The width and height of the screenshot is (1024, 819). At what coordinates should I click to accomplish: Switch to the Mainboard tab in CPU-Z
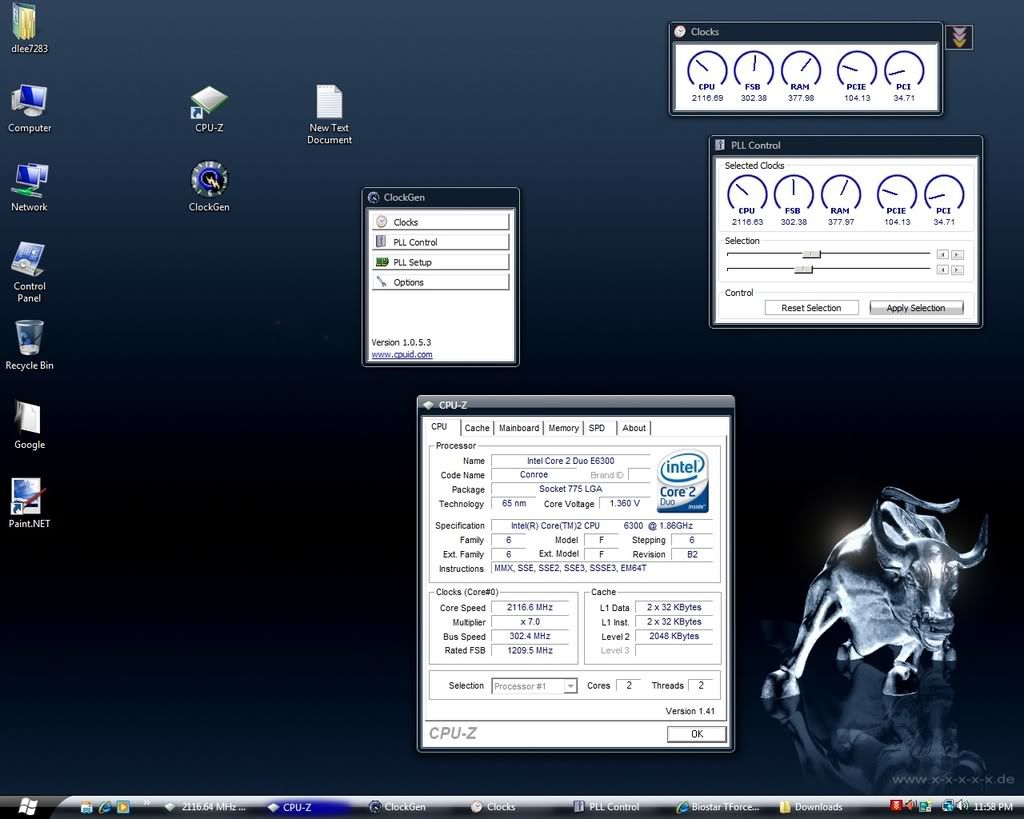519,428
